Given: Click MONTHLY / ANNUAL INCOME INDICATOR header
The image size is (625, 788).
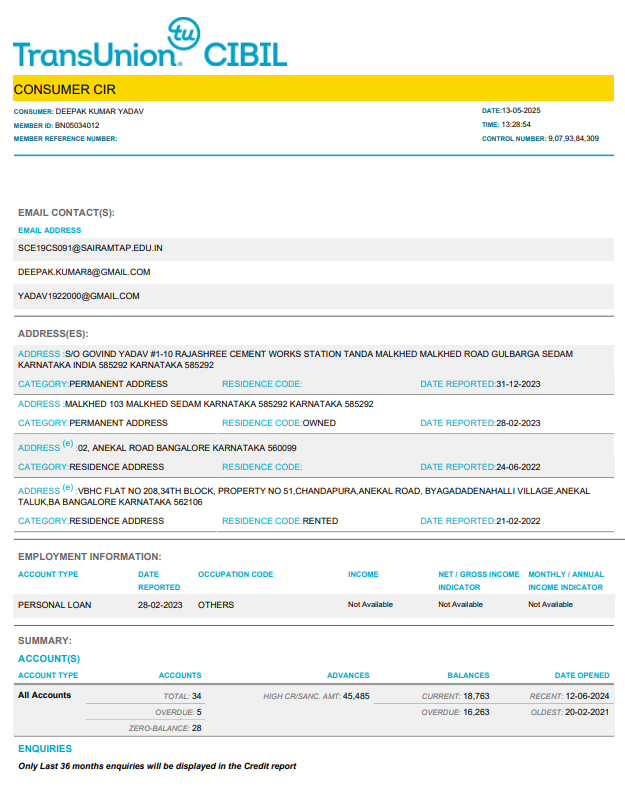Looking at the screenshot, I should [566, 580].
